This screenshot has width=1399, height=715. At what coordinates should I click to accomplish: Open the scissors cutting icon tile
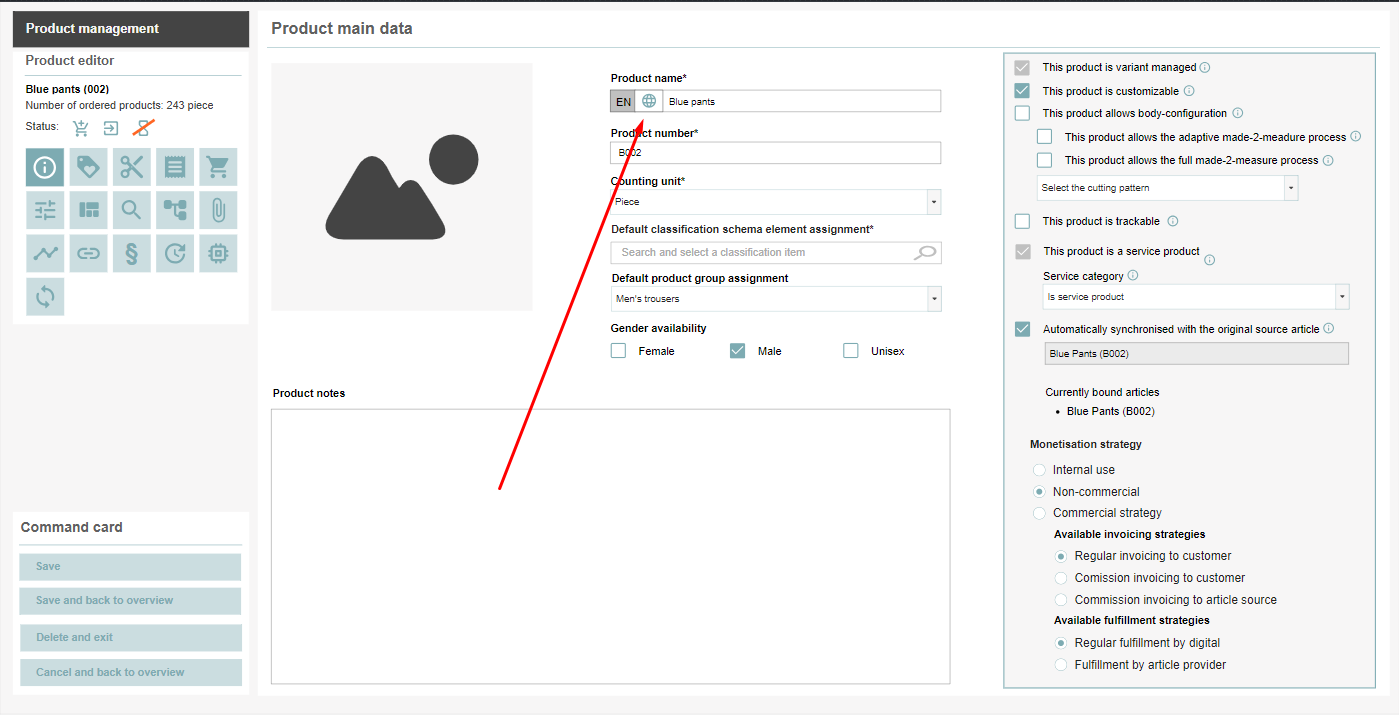tap(132, 167)
